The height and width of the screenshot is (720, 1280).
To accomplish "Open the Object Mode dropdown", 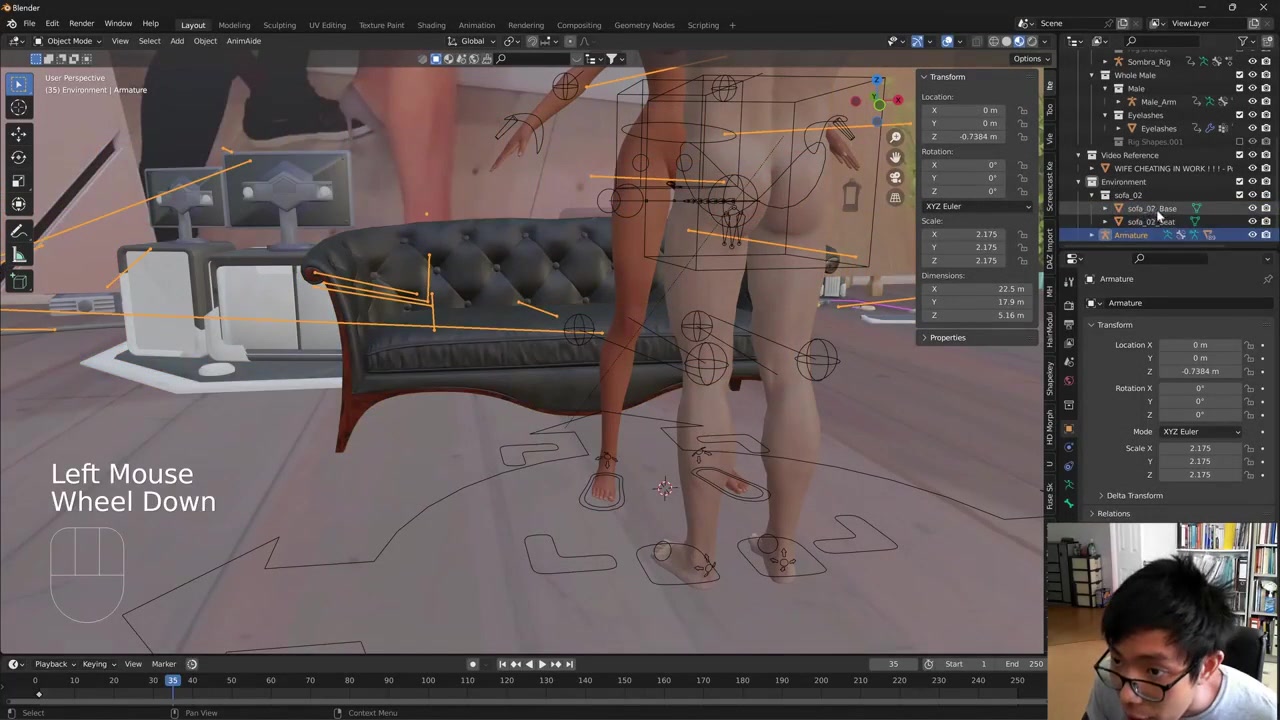I will pyautogui.click(x=68, y=41).
